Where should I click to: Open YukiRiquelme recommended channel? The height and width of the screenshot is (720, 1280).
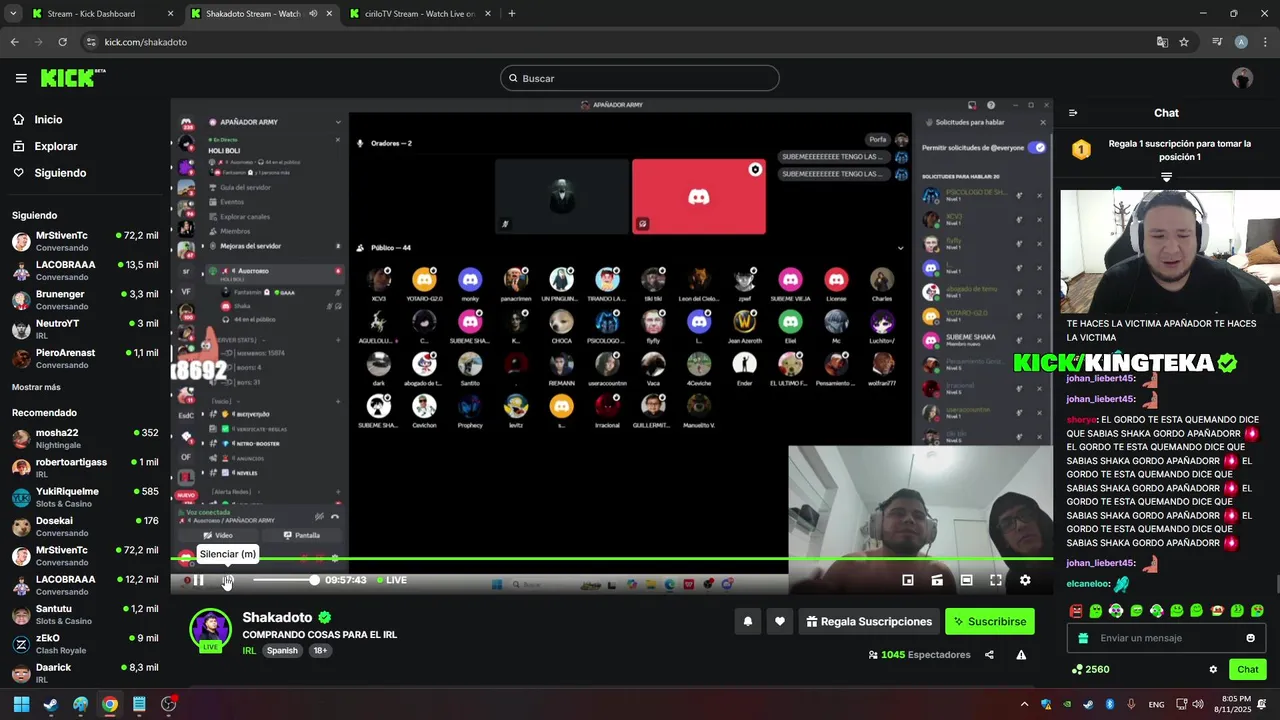tap(85, 497)
